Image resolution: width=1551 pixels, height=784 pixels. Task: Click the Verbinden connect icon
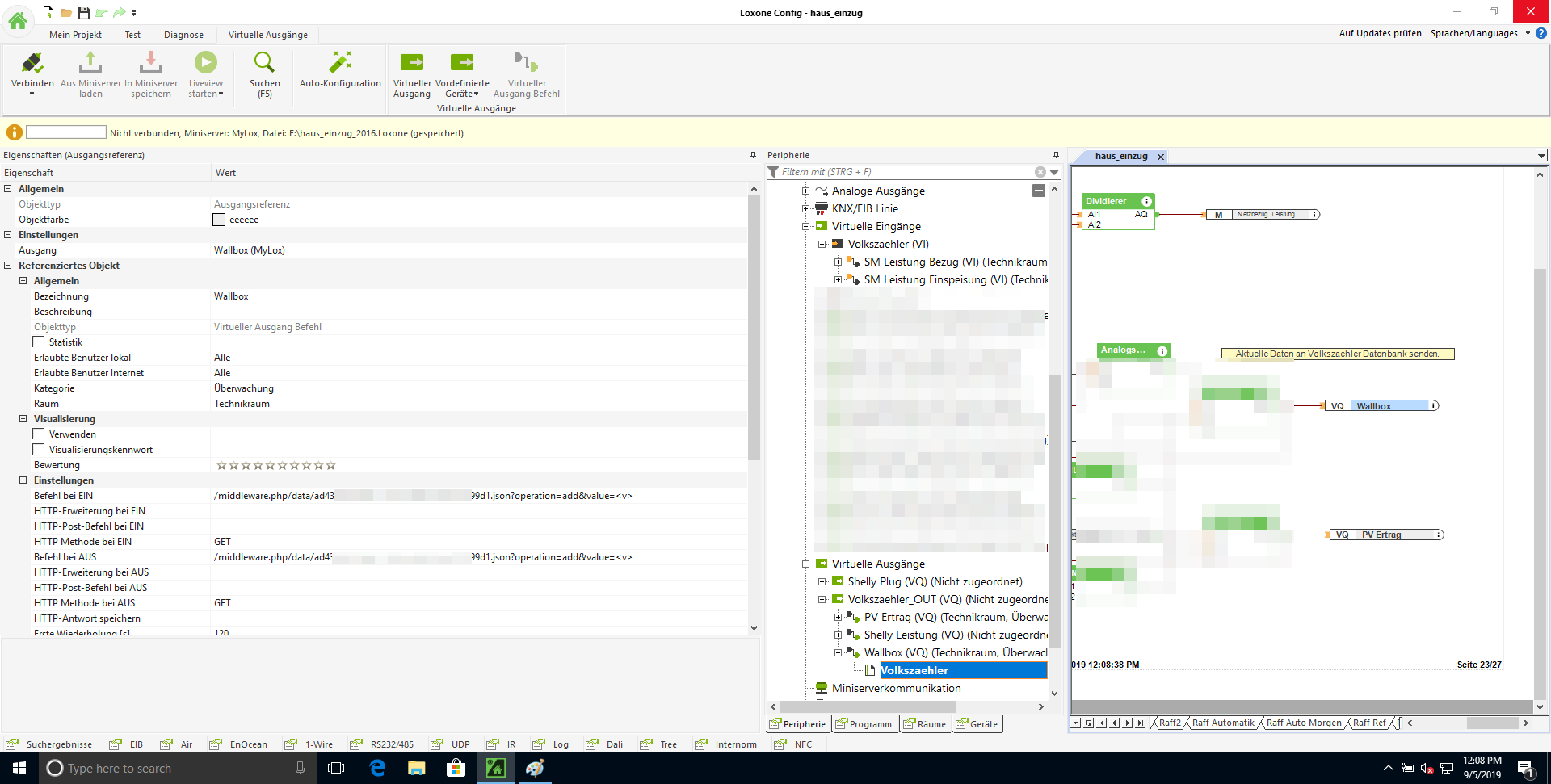tap(32, 64)
